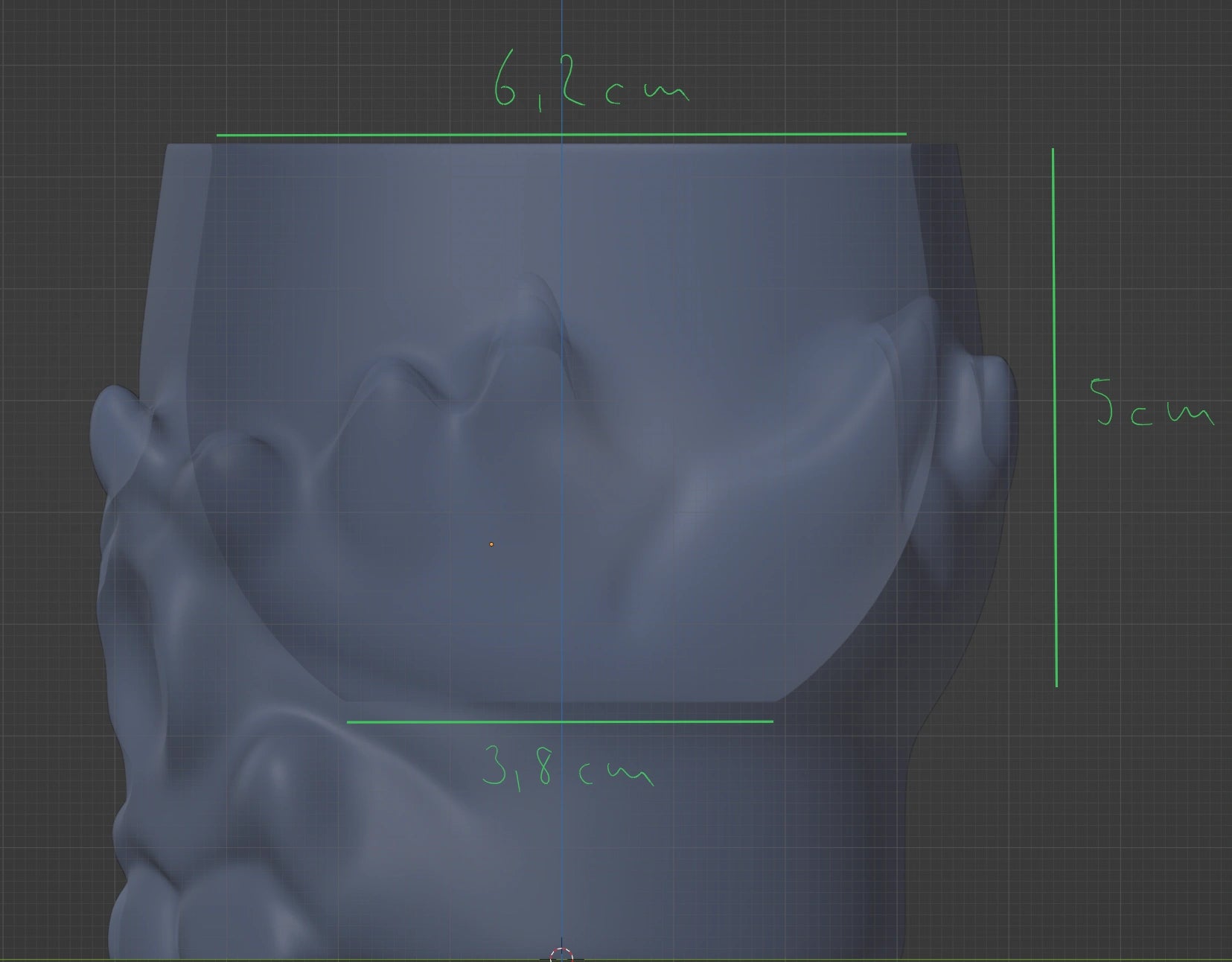Click the green vertical measurement line
1232x962 pixels.
click(1054, 417)
